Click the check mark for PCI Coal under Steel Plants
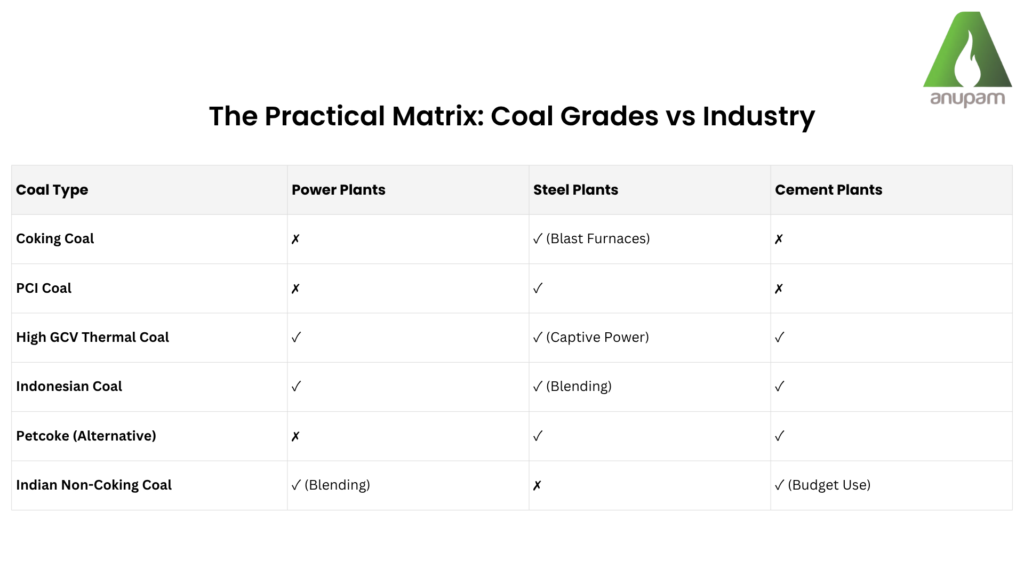This screenshot has width=1024, height=576. (538, 288)
